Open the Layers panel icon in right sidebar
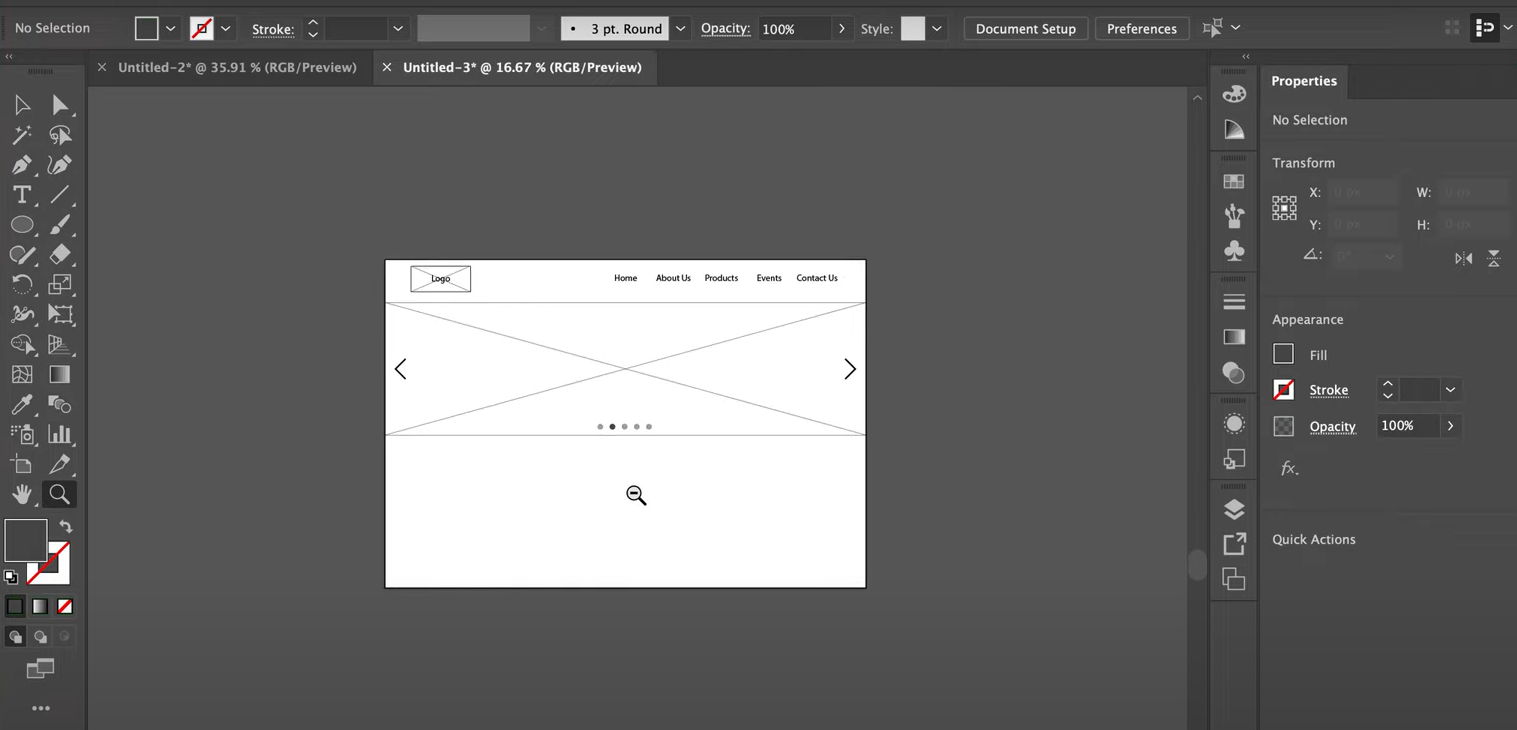1517x730 pixels. (x=1233, y=508)
